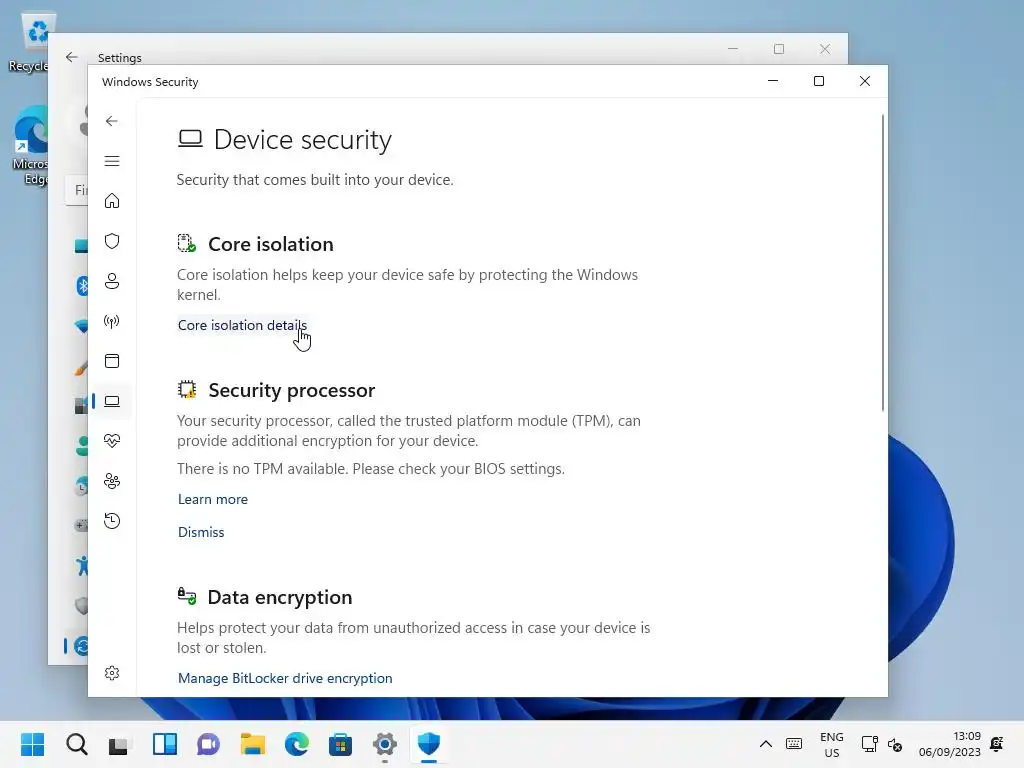Dismiss the TPM warning
The image size is (1024, 768).
pyautogui.click(x=201, y=532)
